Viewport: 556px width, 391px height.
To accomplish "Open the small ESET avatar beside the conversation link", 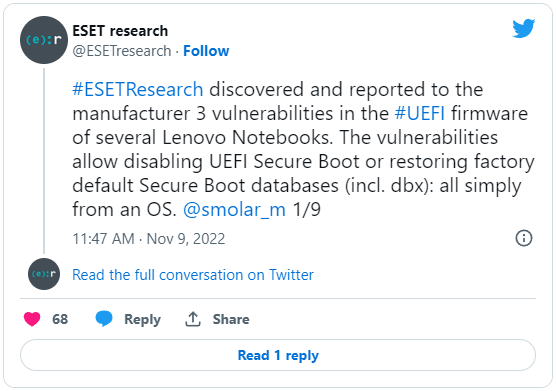I will tap(44, 274).
